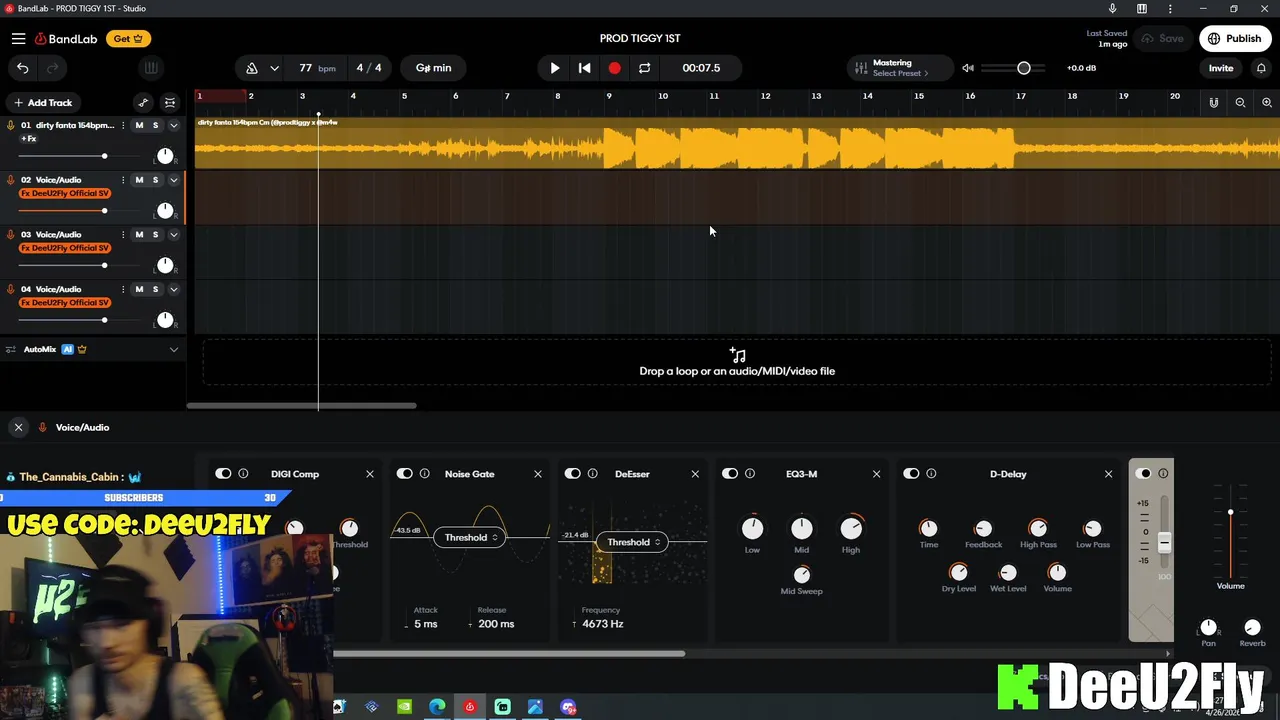Image resolution: width=1280 pixels, height=720 pixels.
Task: Click the undo arrow
Action: tap(23, 68)
